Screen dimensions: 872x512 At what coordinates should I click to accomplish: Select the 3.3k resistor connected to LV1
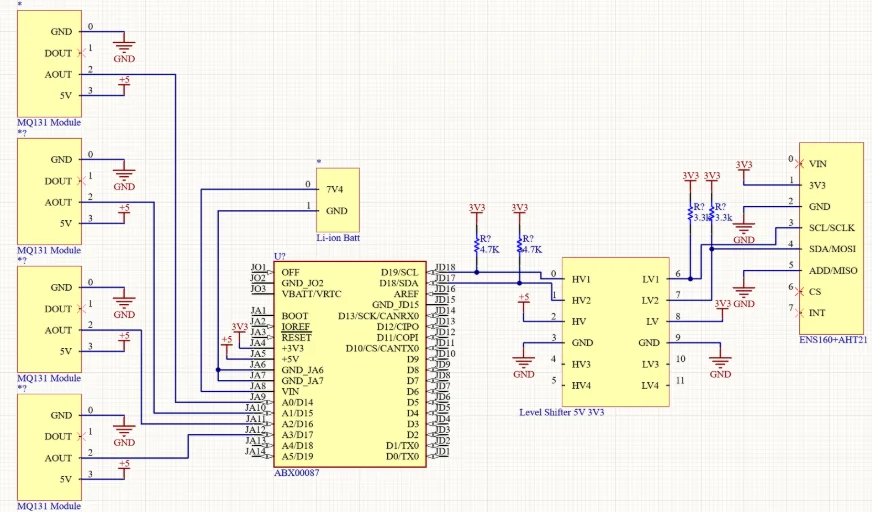(690, 212)
